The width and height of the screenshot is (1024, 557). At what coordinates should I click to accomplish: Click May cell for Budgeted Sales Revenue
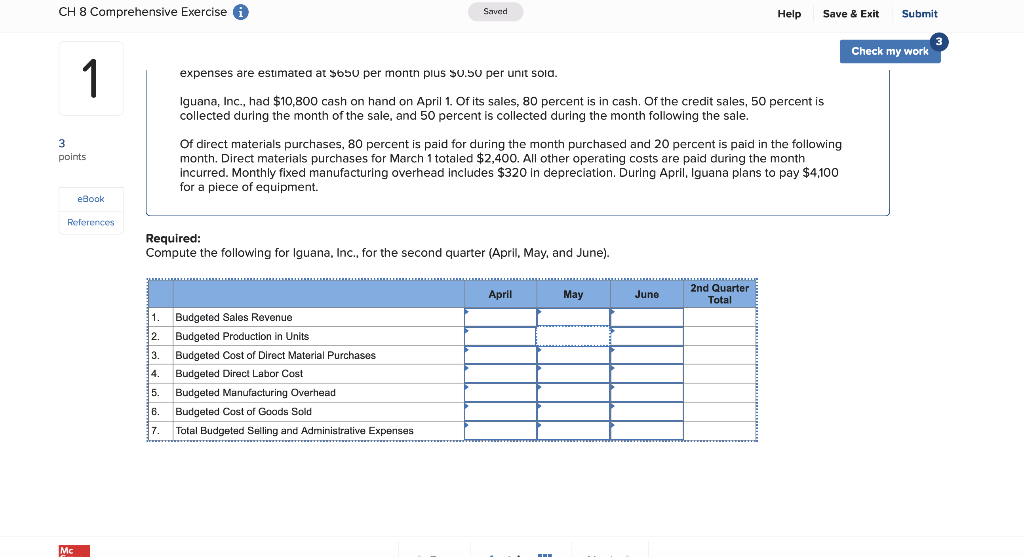(573, 317)
